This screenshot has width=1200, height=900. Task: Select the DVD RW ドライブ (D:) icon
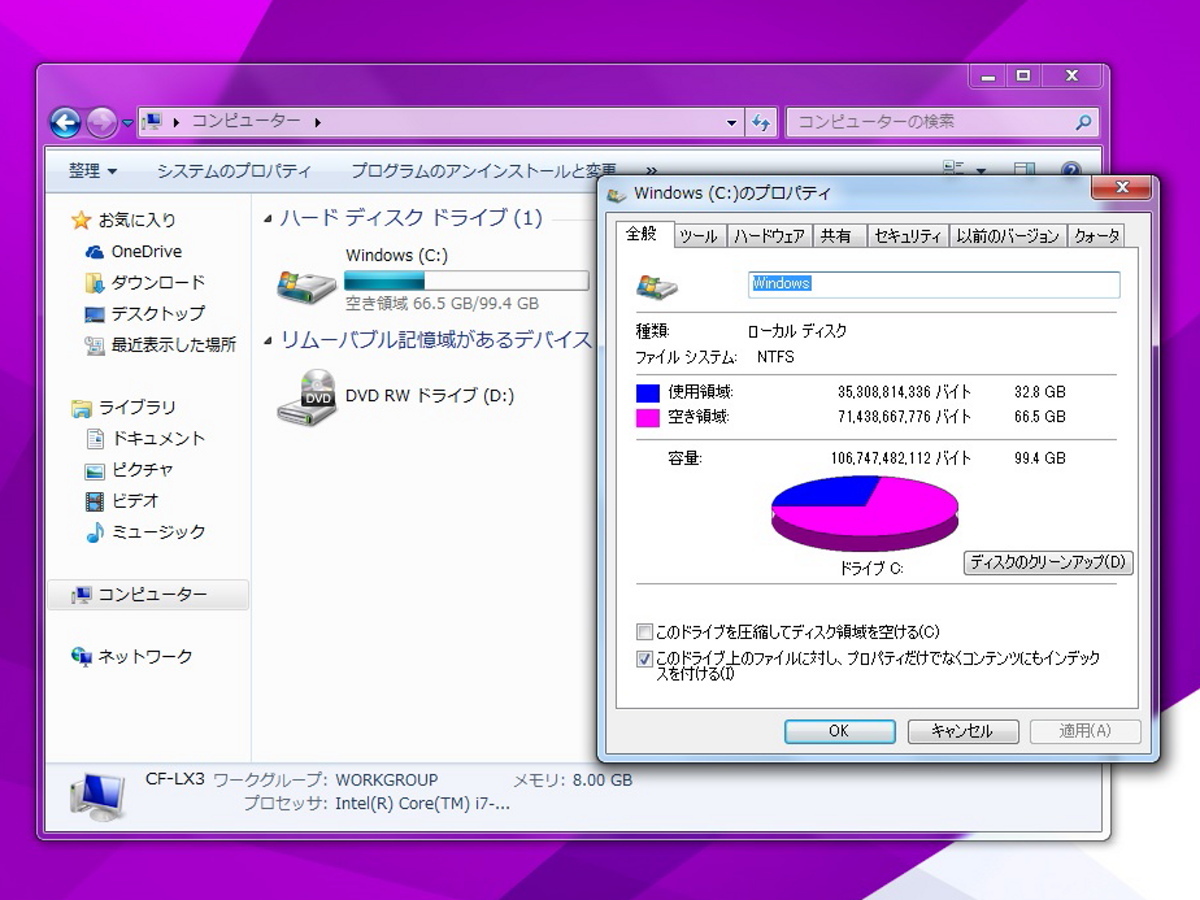pos(306,397)
